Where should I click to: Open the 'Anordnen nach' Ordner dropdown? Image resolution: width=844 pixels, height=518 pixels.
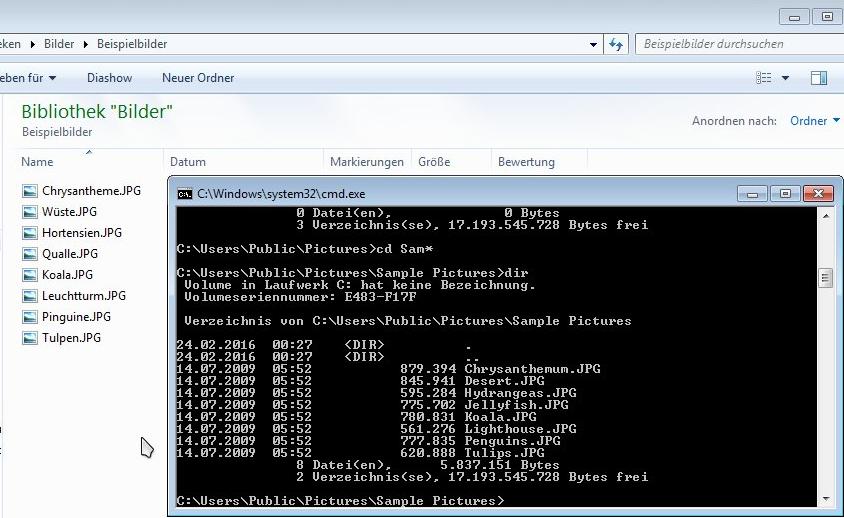(x=814, y=121)
